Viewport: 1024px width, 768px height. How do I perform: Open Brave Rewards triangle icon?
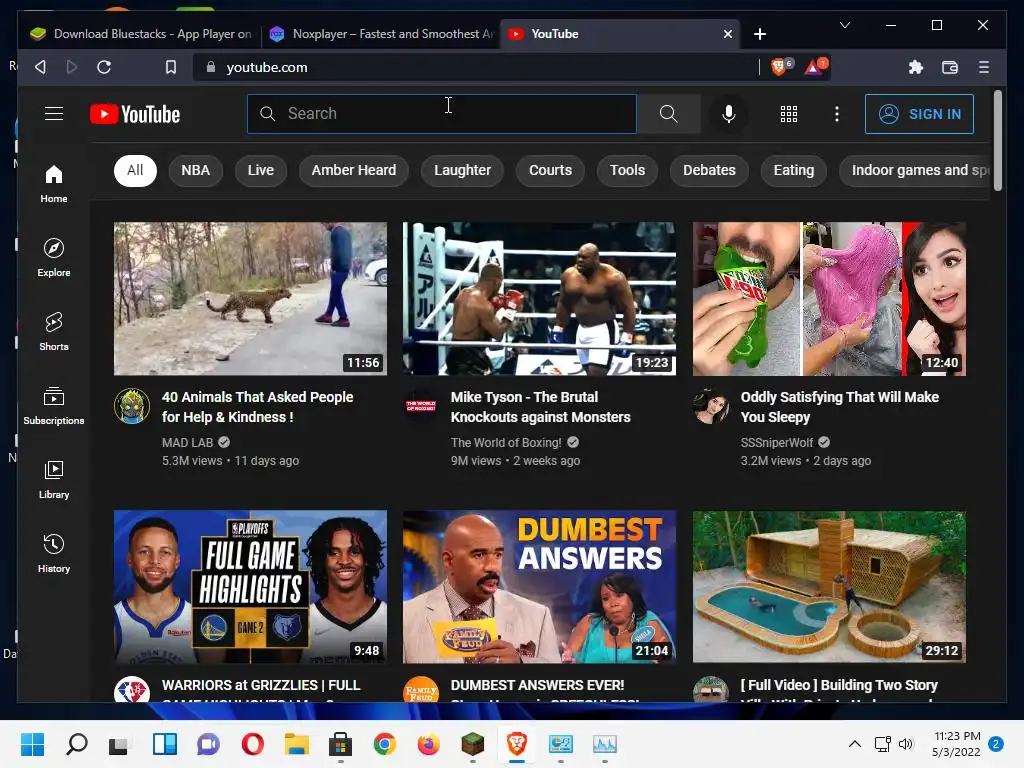815,67
